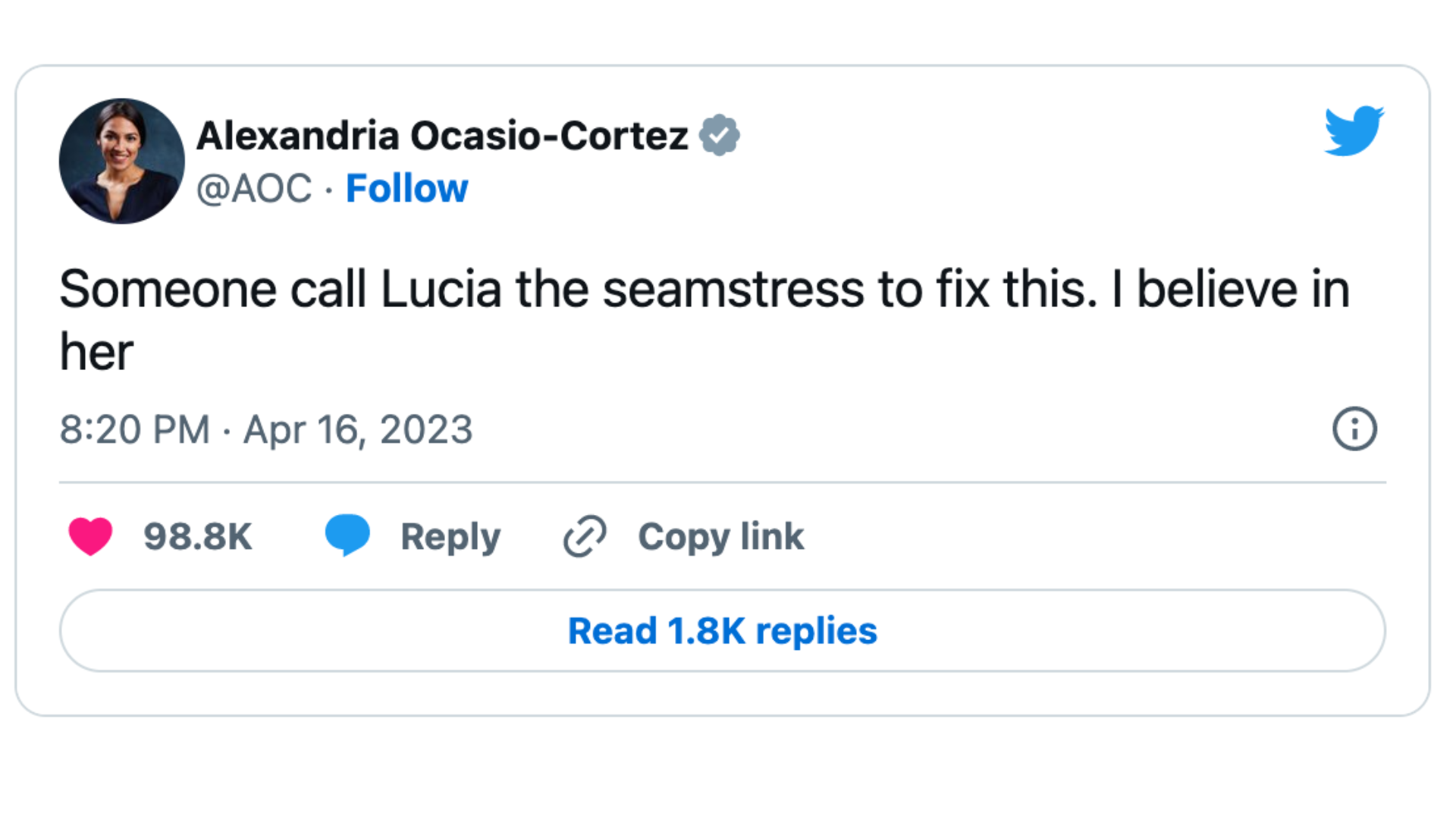Screen dimensions: 1456x819
Task: Click the Reply text label
Action: point(450,537)
